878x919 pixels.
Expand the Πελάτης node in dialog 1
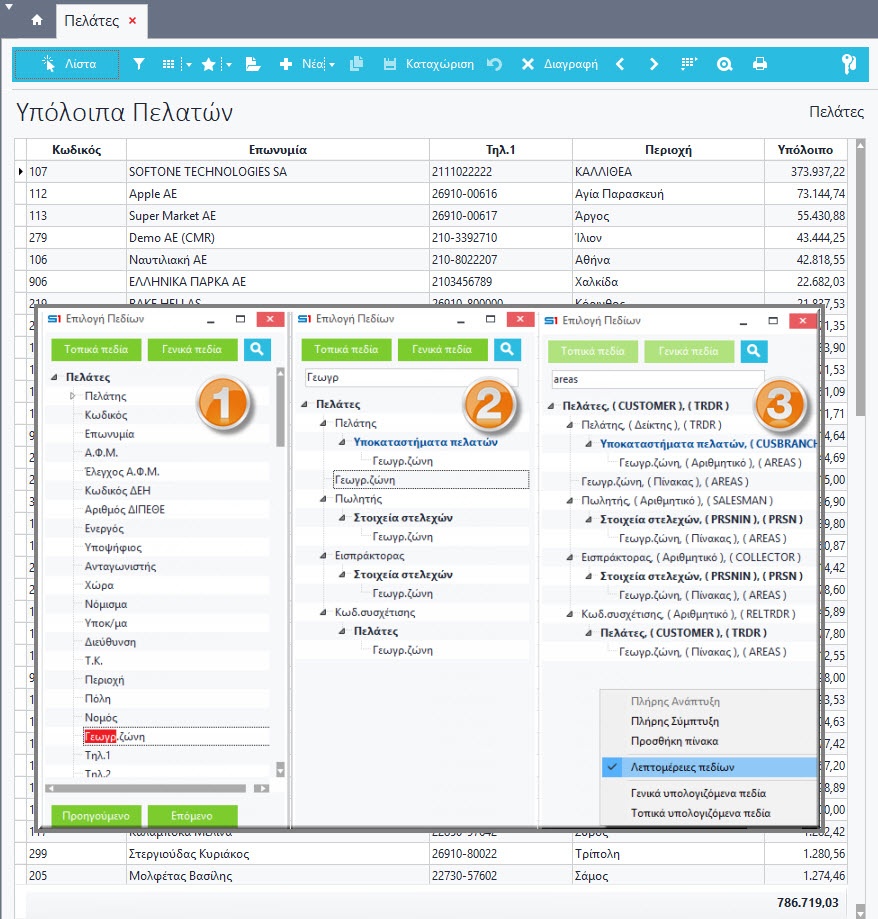(x=72, y=396)
